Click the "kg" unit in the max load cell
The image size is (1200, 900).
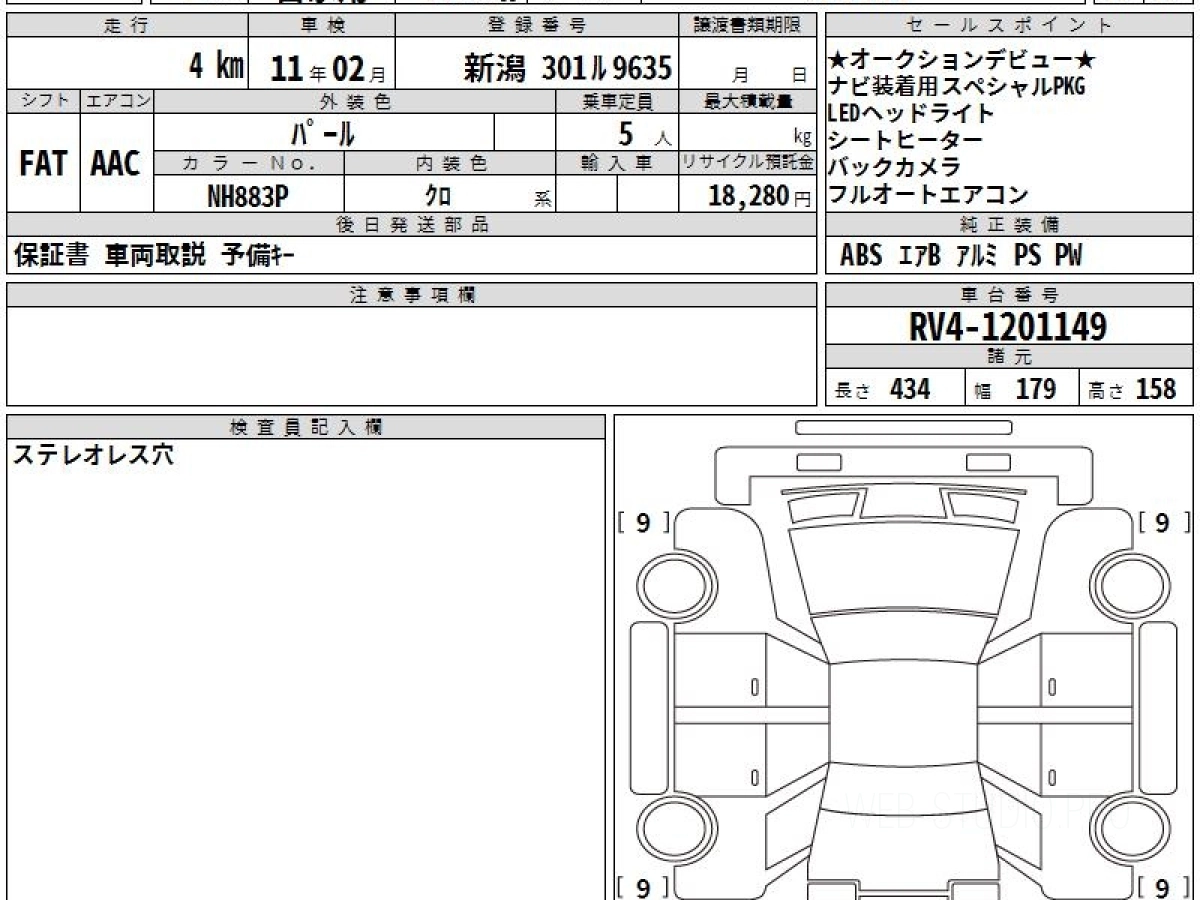pyautogui.click(x=802, y=138)
